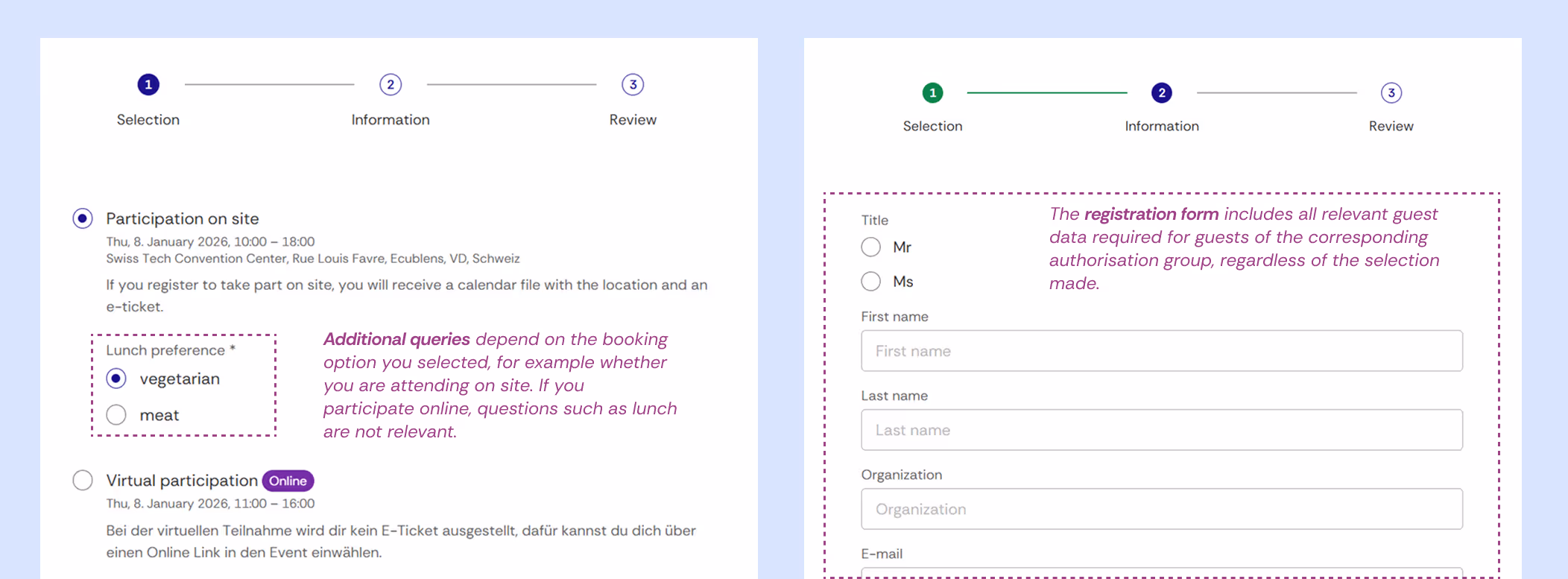Click step 2 circle in left panel
1568x579 pixels.
[391, 84]
